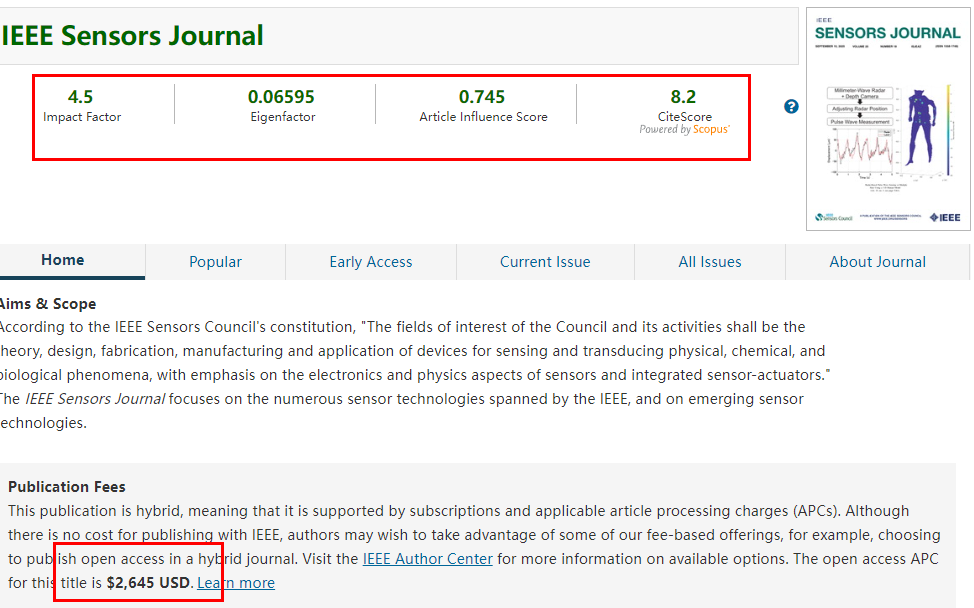Visit the IEEE Author Center link

[427, 559]
